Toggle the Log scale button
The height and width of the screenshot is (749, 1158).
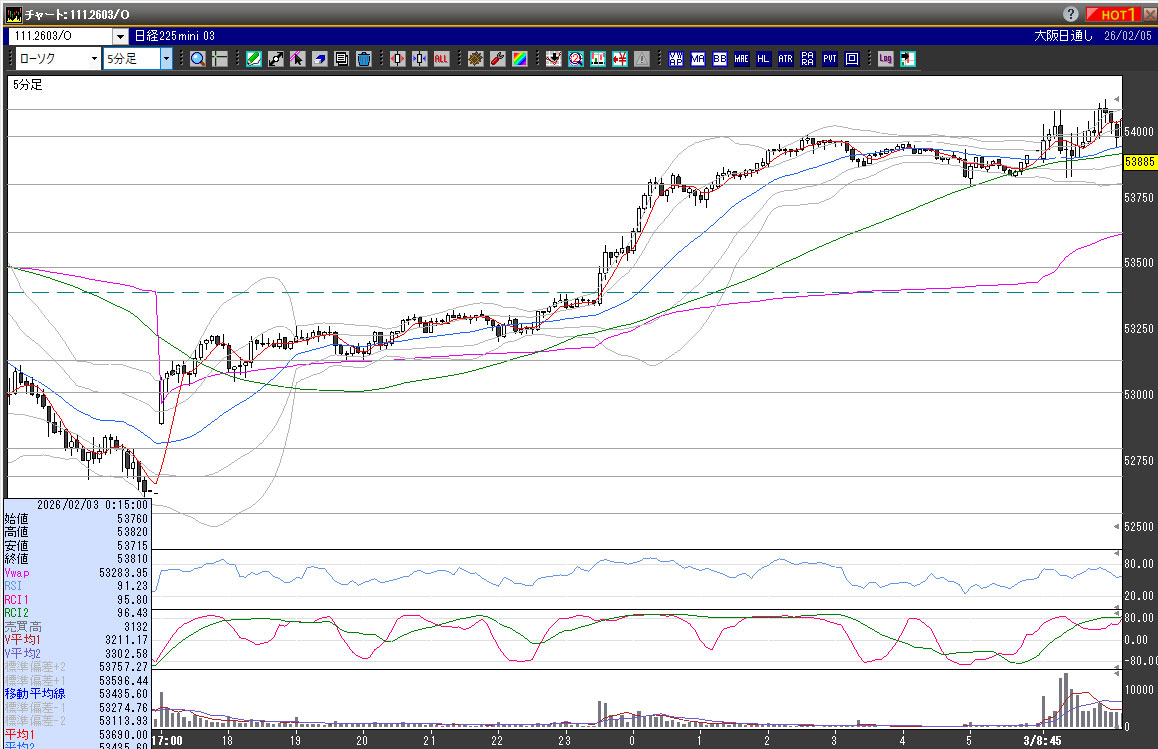coord(885,59)
